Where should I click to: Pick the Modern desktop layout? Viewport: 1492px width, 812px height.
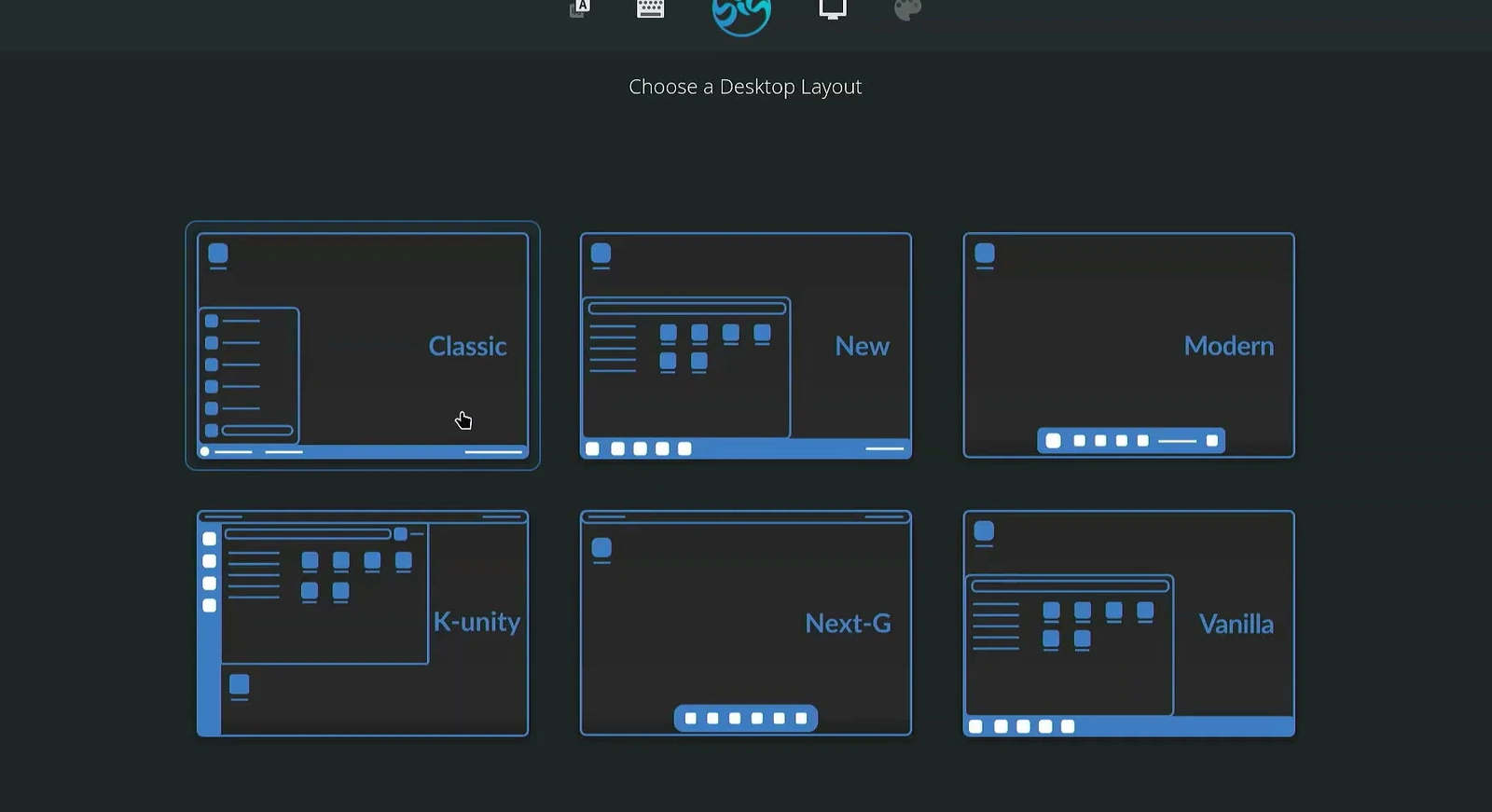click(x=1128, y=345)
